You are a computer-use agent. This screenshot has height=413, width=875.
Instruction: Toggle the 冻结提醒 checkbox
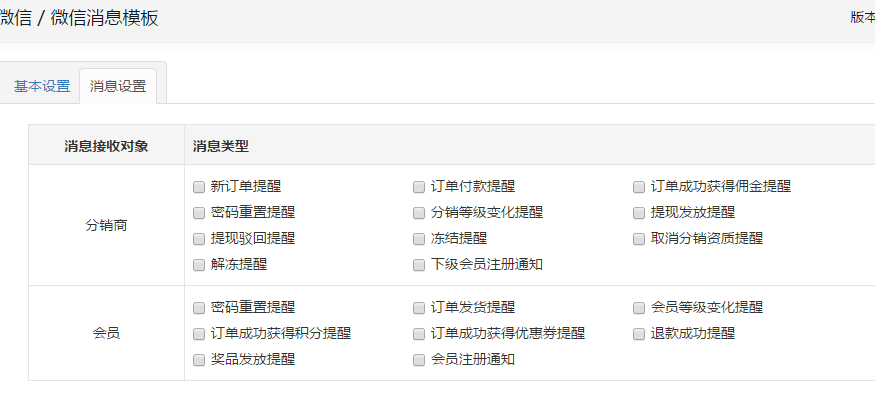(419, 238)
